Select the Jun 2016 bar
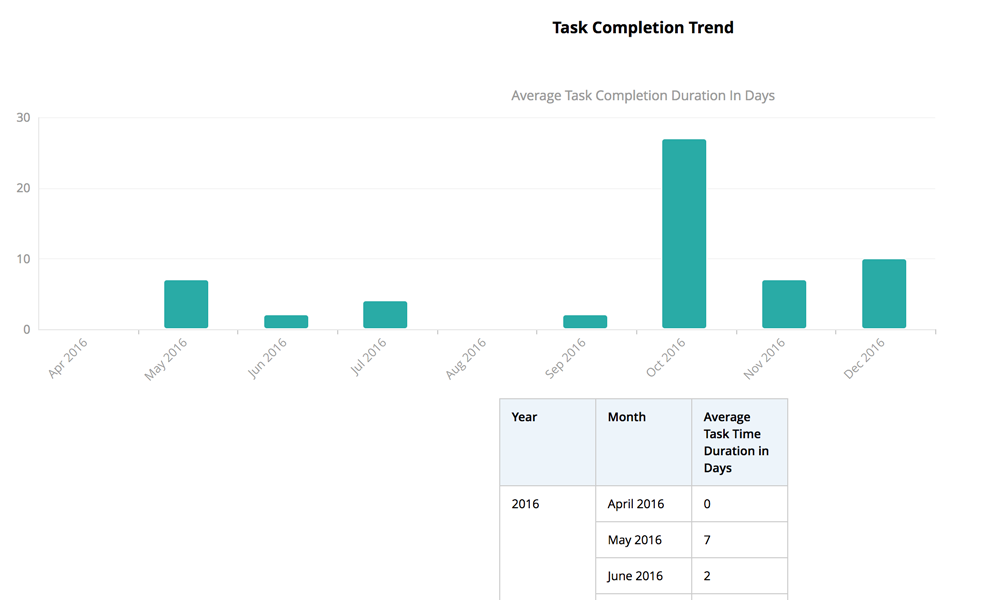Image resolution: width=1000 pixels, height=600 pixels. click(286, 322)
